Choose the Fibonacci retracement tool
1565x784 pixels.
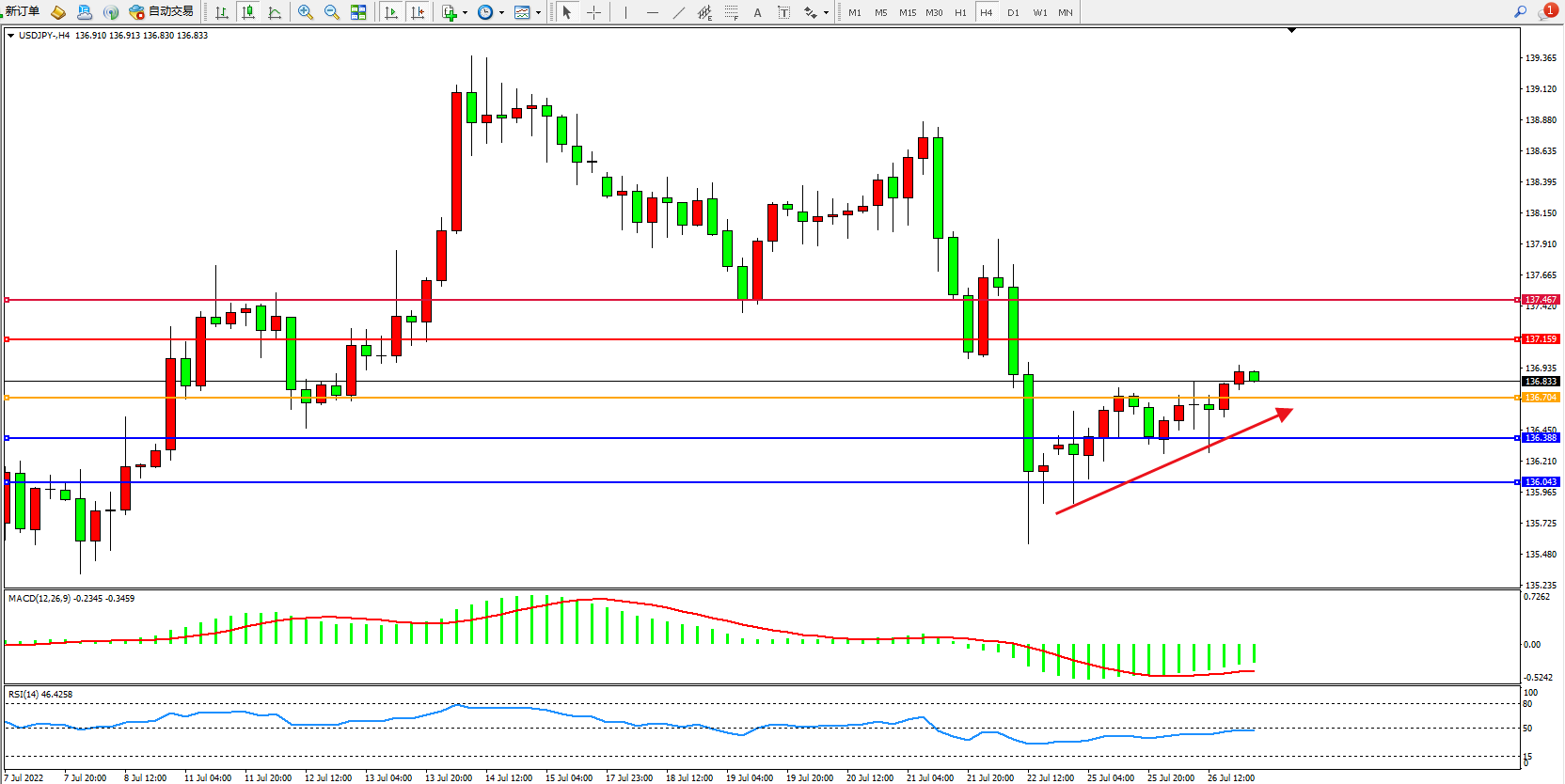(731, 12)
